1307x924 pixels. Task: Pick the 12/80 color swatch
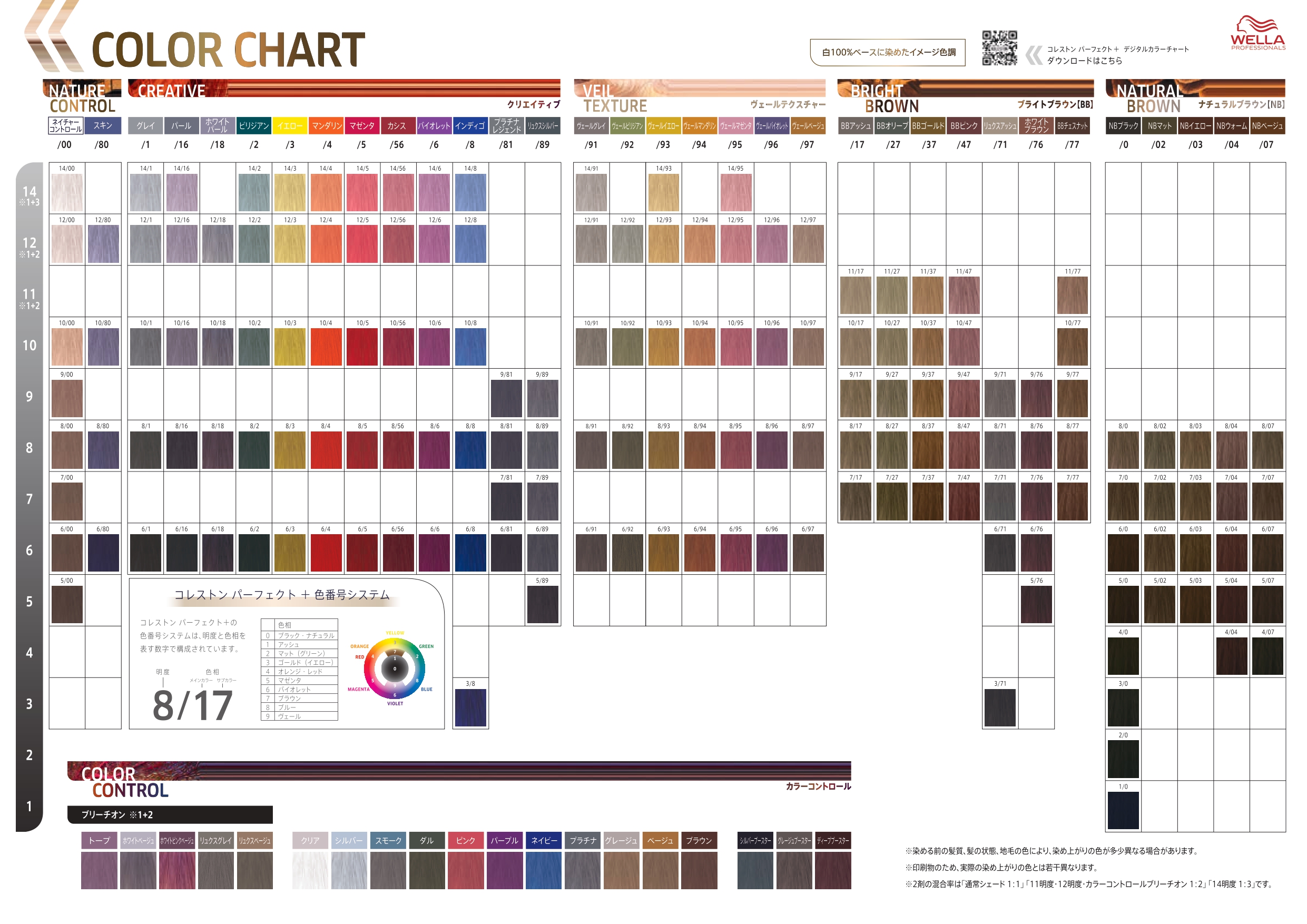pyautogui.click(x=103, y=244)
